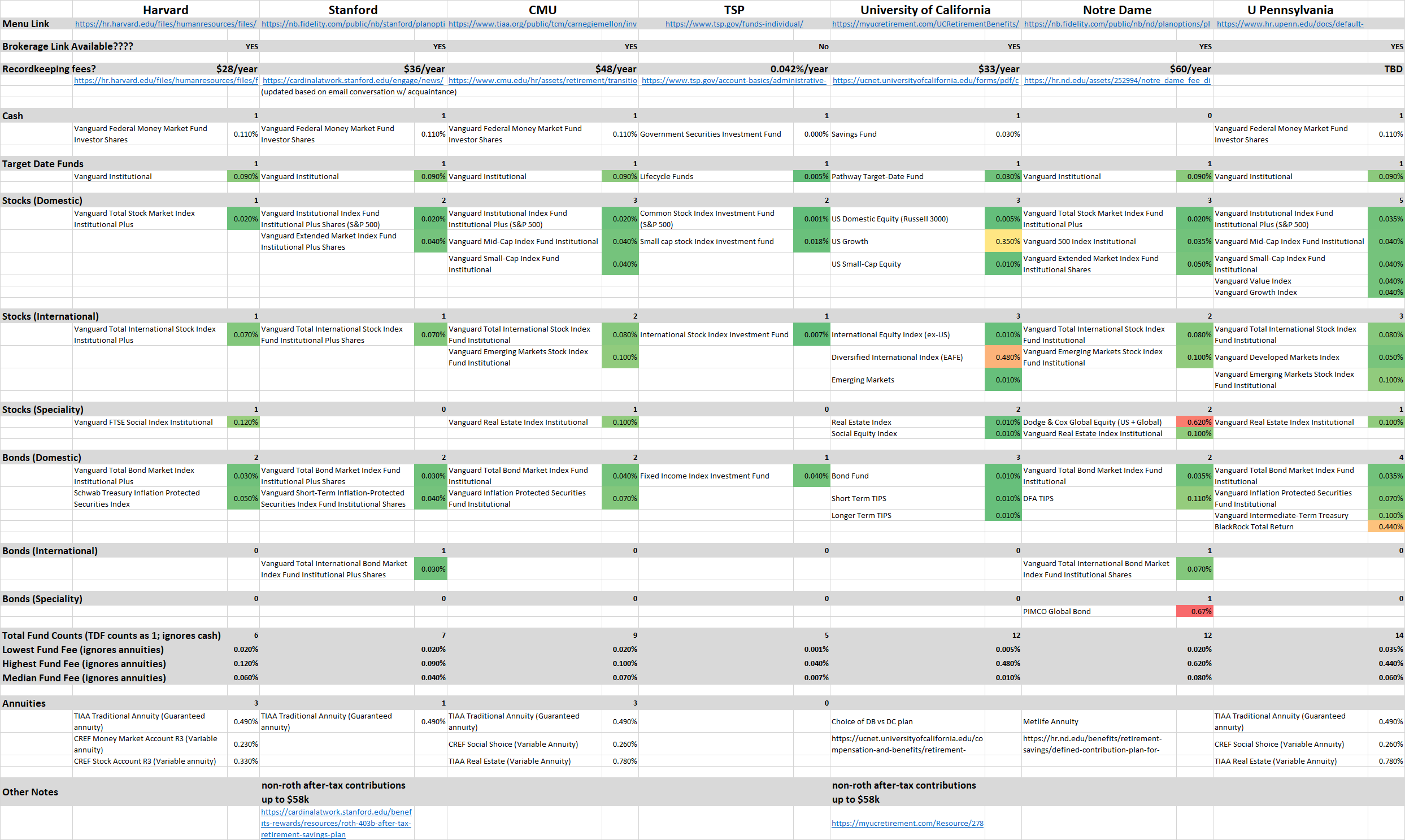The height and width of the screenshot is (840, 1405).
Task: Select the CMU column header
Action: (542, 10)
